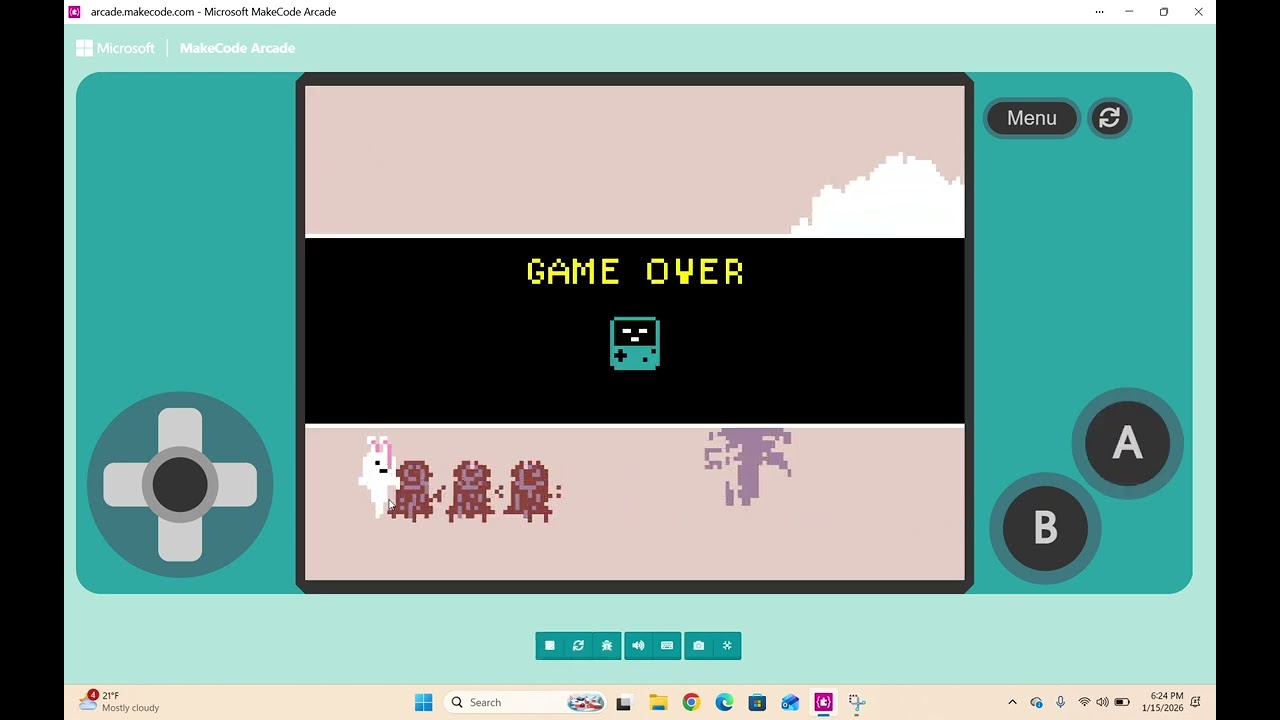This screenshot has width=1280, height=720.
Task: Click the MakeCode app icon in title bar
Action: coord(74,12)
